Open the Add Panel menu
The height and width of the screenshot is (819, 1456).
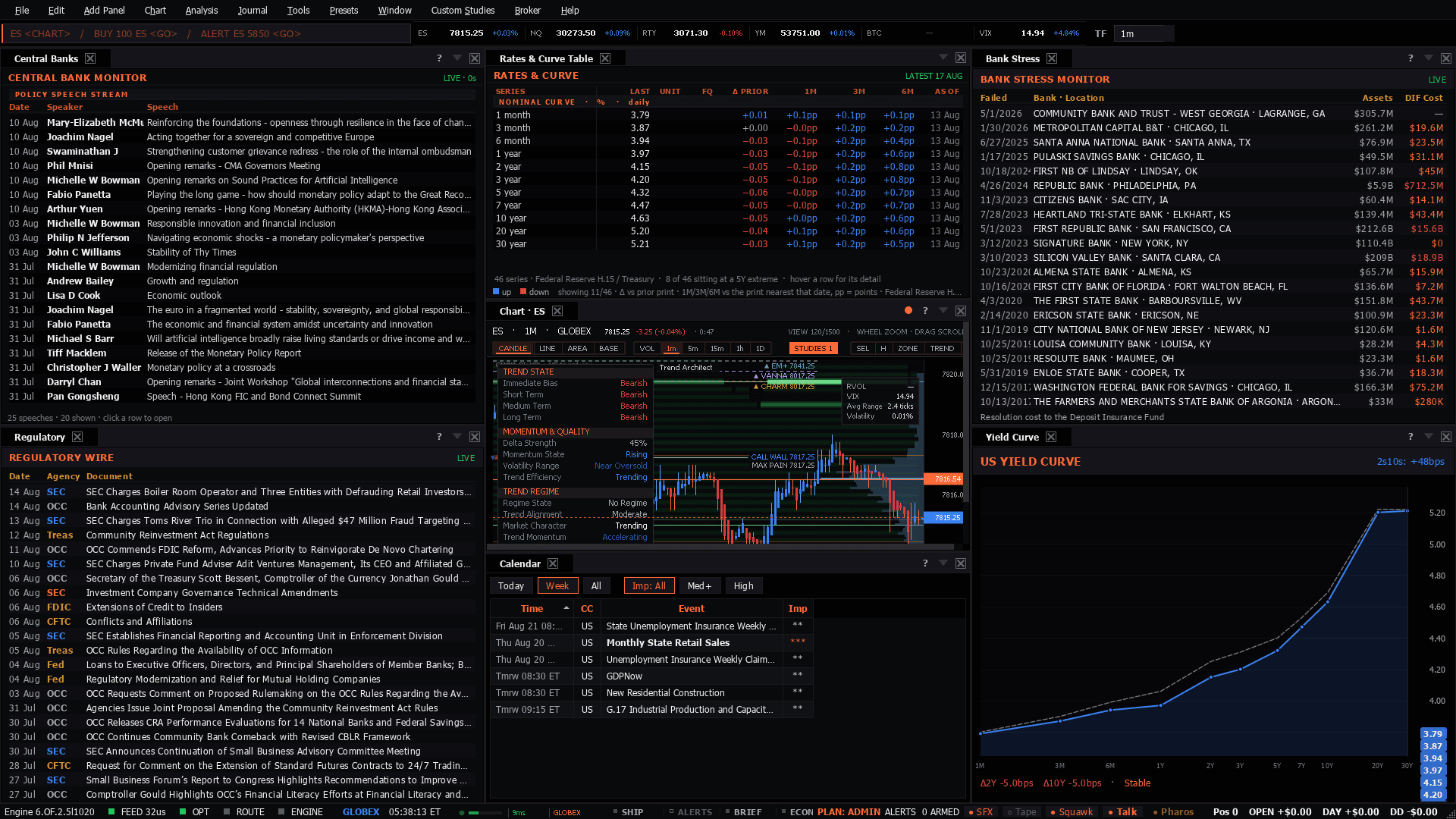pos(104,10)
